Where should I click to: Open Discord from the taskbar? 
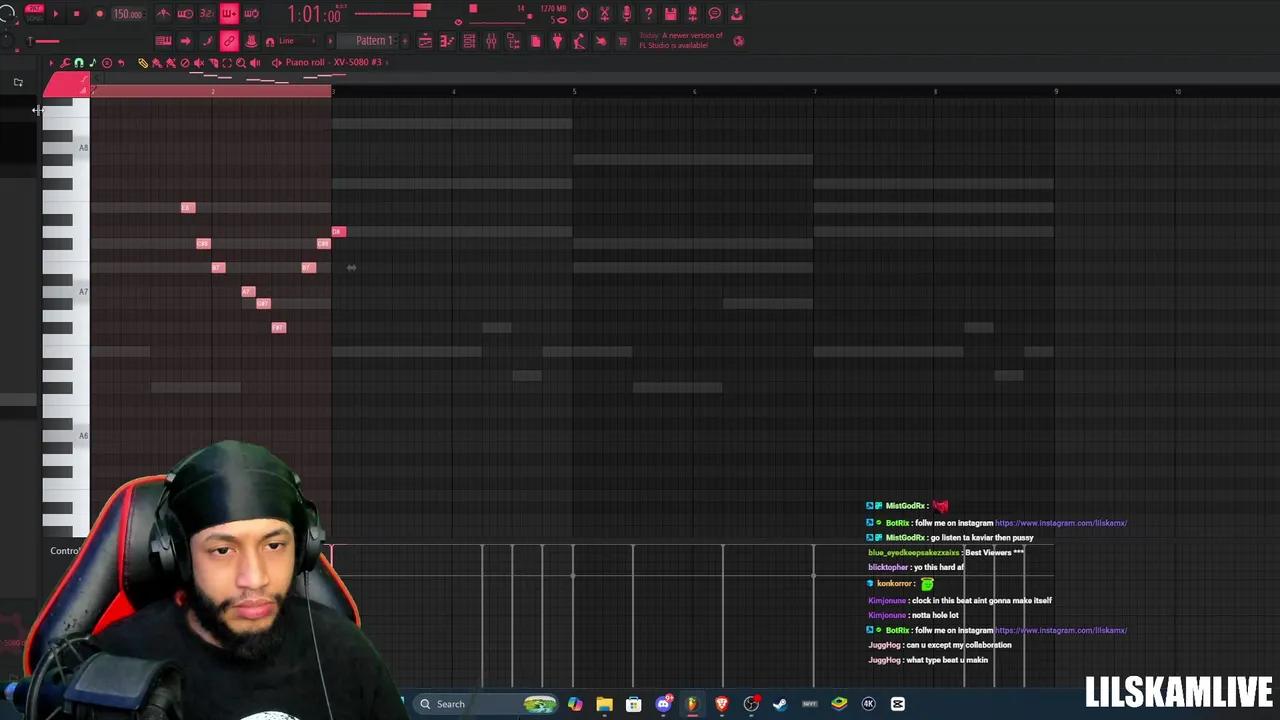coord(663,704)
